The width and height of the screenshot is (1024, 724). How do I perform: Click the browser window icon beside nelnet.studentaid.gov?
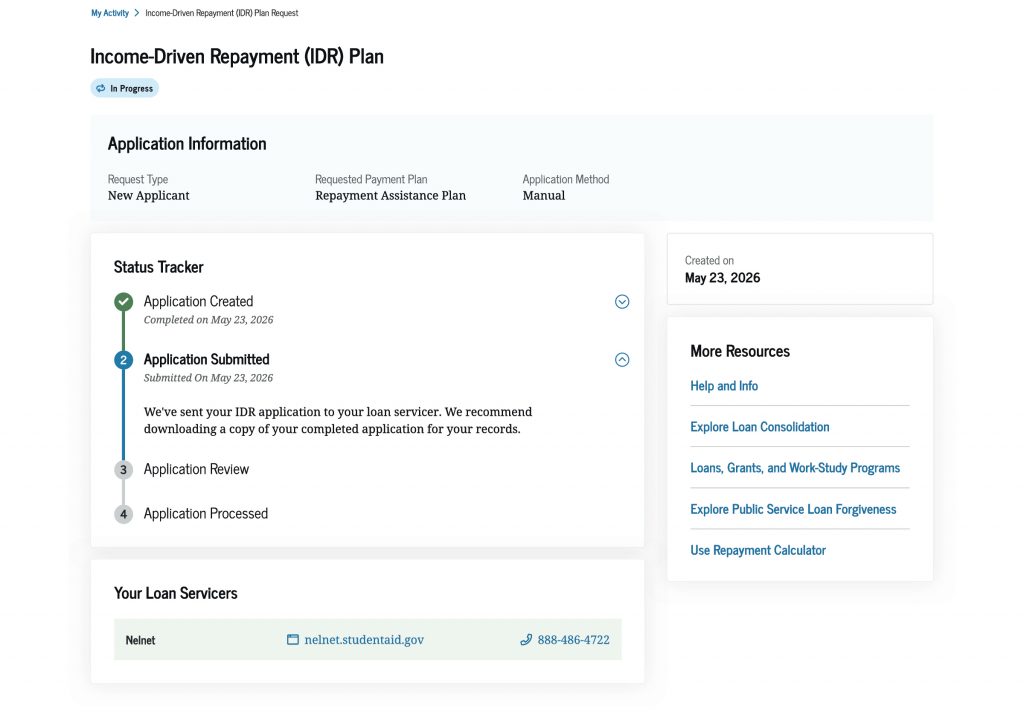[x=293, y=640]
